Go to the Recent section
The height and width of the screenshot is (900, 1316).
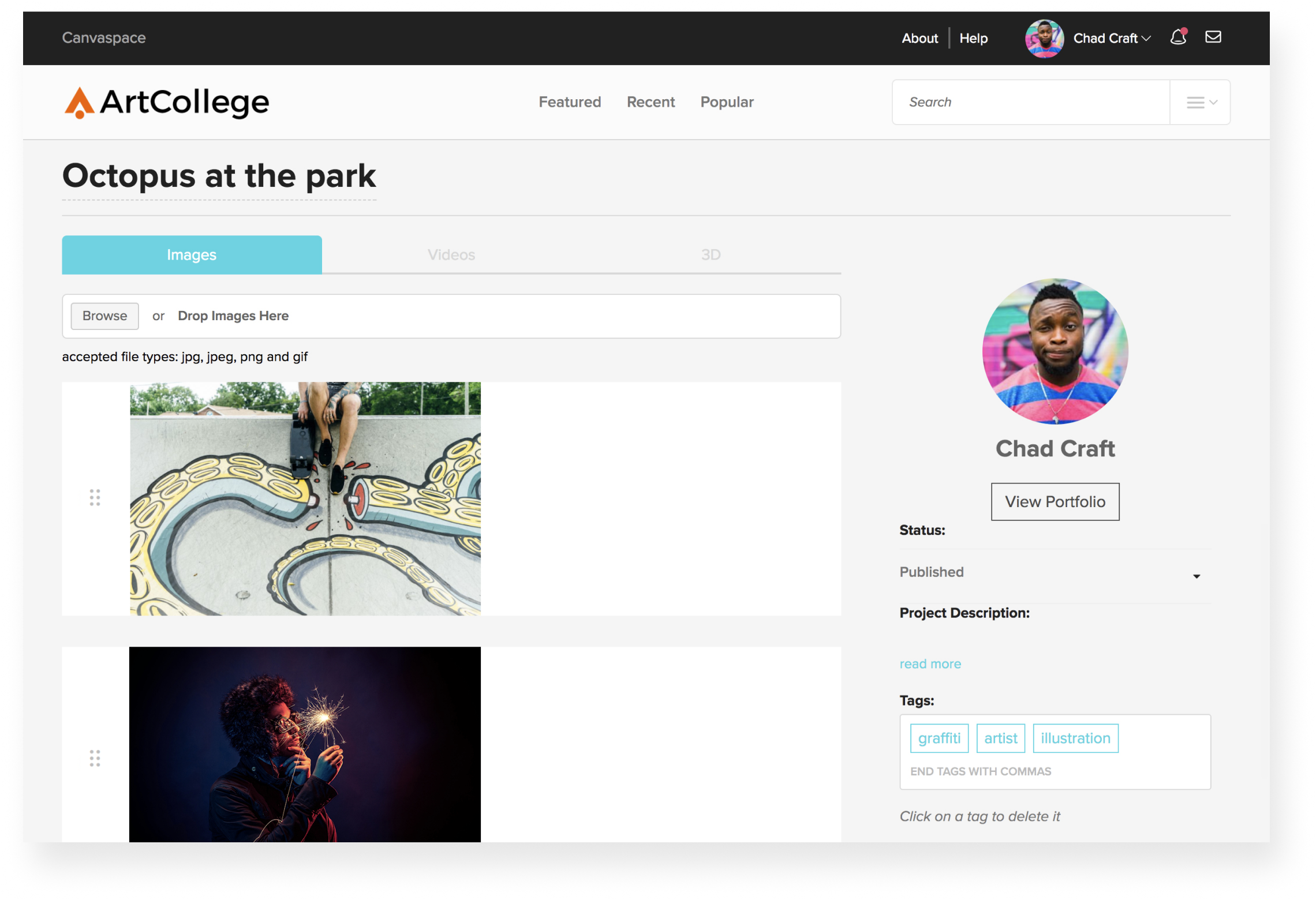click(x=650, y=102)
